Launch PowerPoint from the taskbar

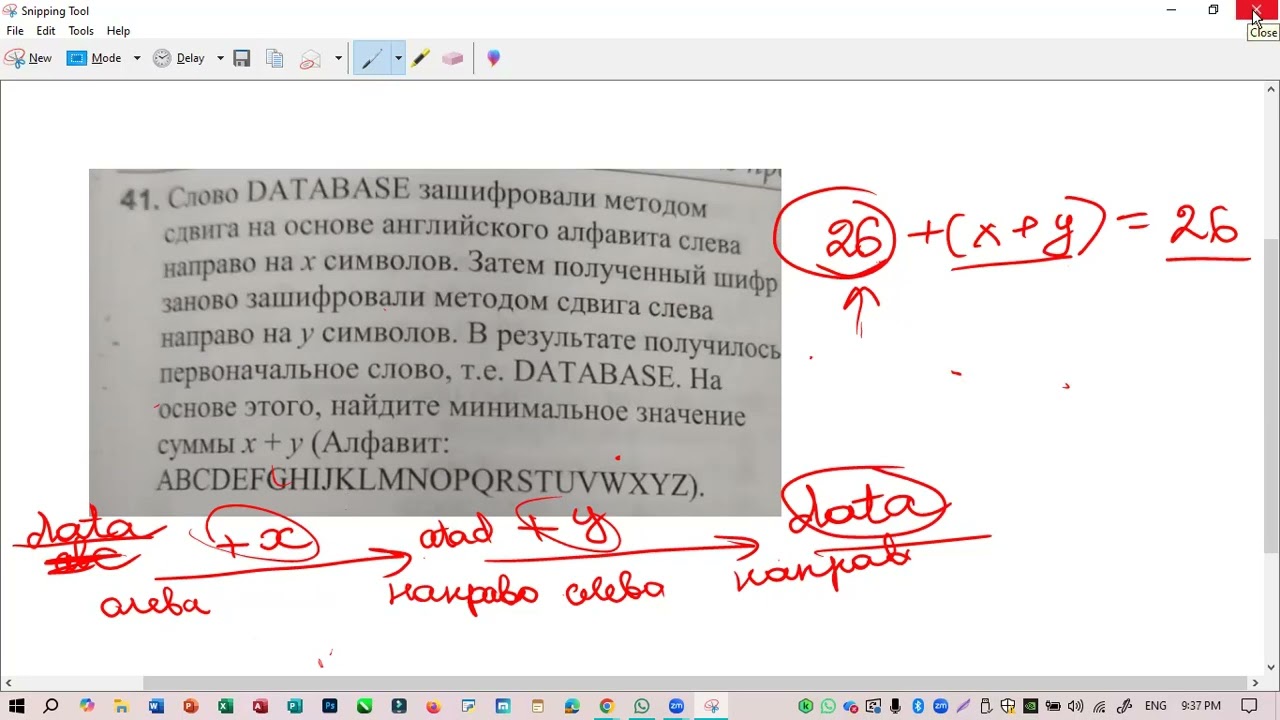click(x=190, y=706)
